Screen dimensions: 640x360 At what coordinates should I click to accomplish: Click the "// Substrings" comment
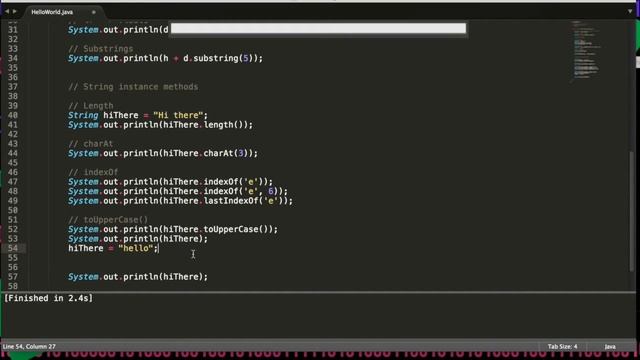pyautogui.click(x=100, y=49)
